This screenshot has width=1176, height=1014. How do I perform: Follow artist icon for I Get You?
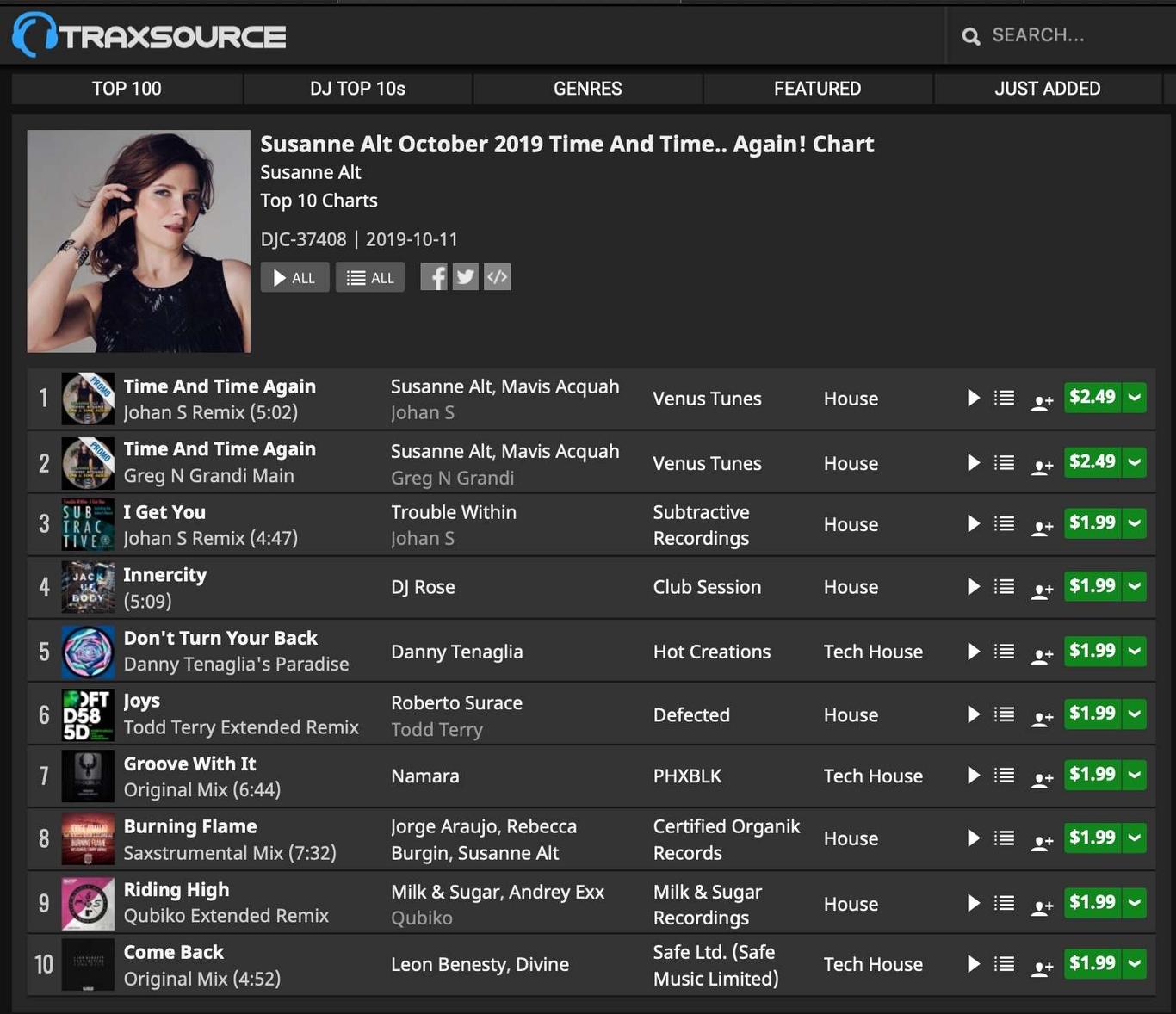(x=1042, y=527)
